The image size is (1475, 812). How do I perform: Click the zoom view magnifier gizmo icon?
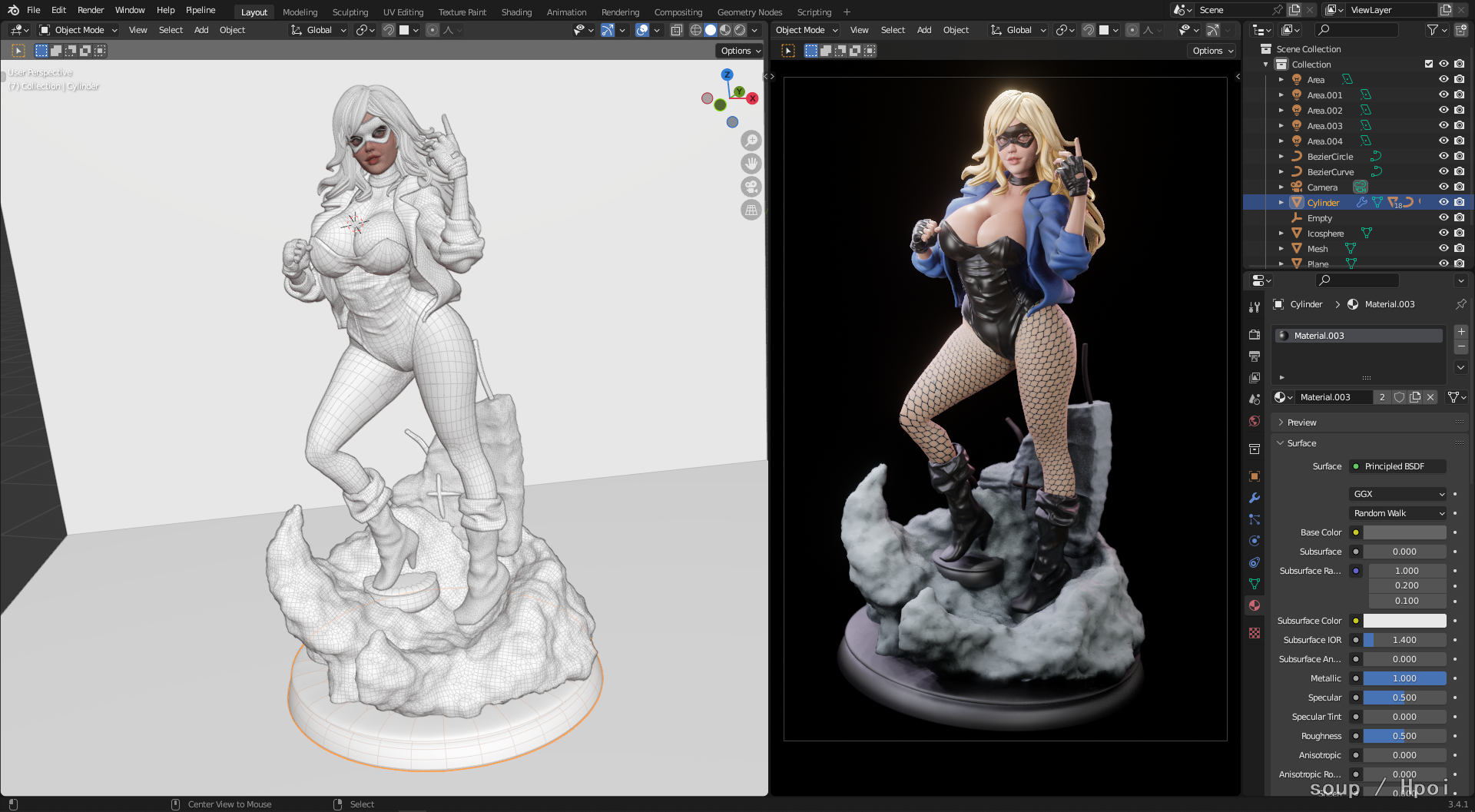751,141
